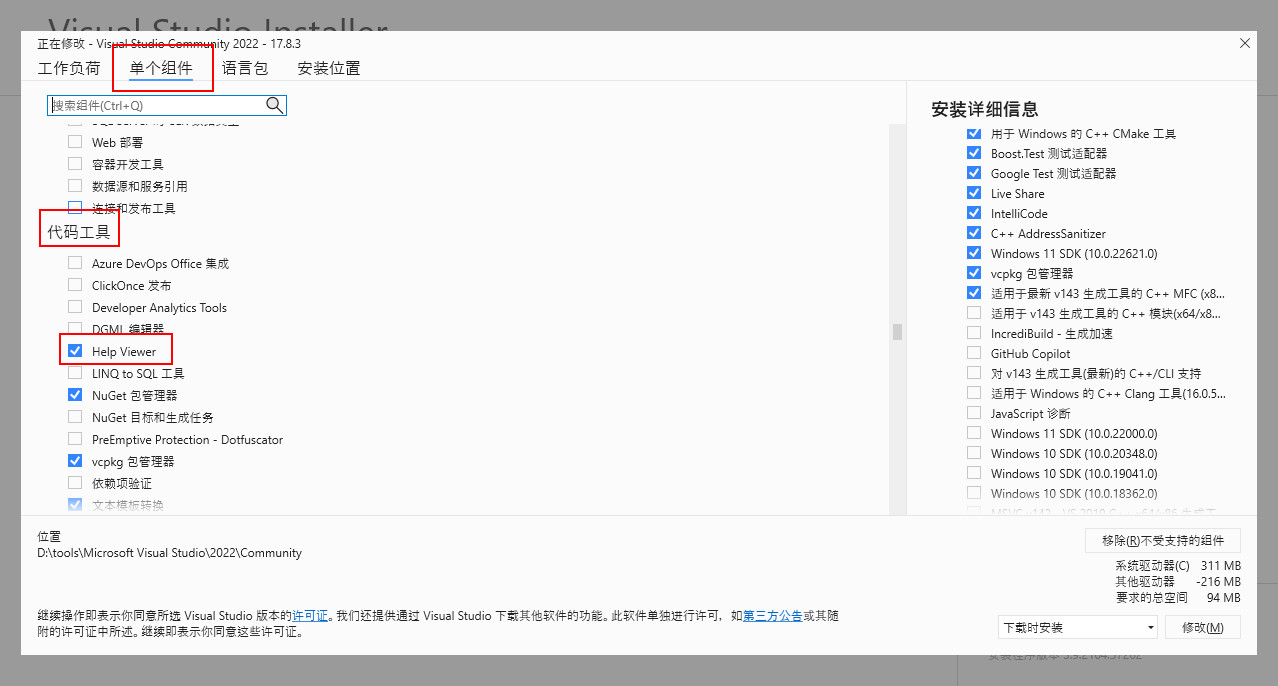Click the 安装详细信息 heading

pyautogui.click(x=984, y=109)
